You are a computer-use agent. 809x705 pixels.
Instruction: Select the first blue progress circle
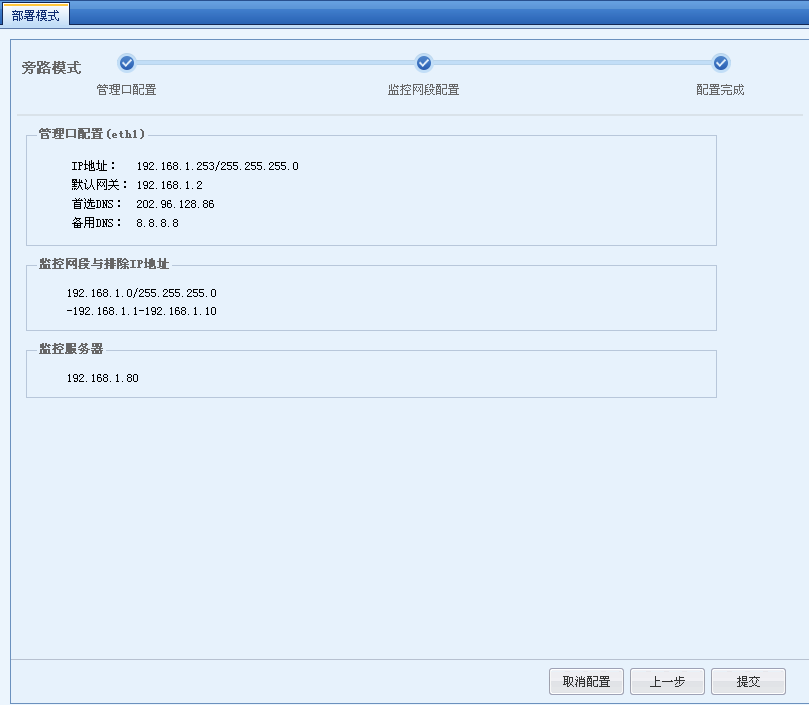[x=126, y=62]
